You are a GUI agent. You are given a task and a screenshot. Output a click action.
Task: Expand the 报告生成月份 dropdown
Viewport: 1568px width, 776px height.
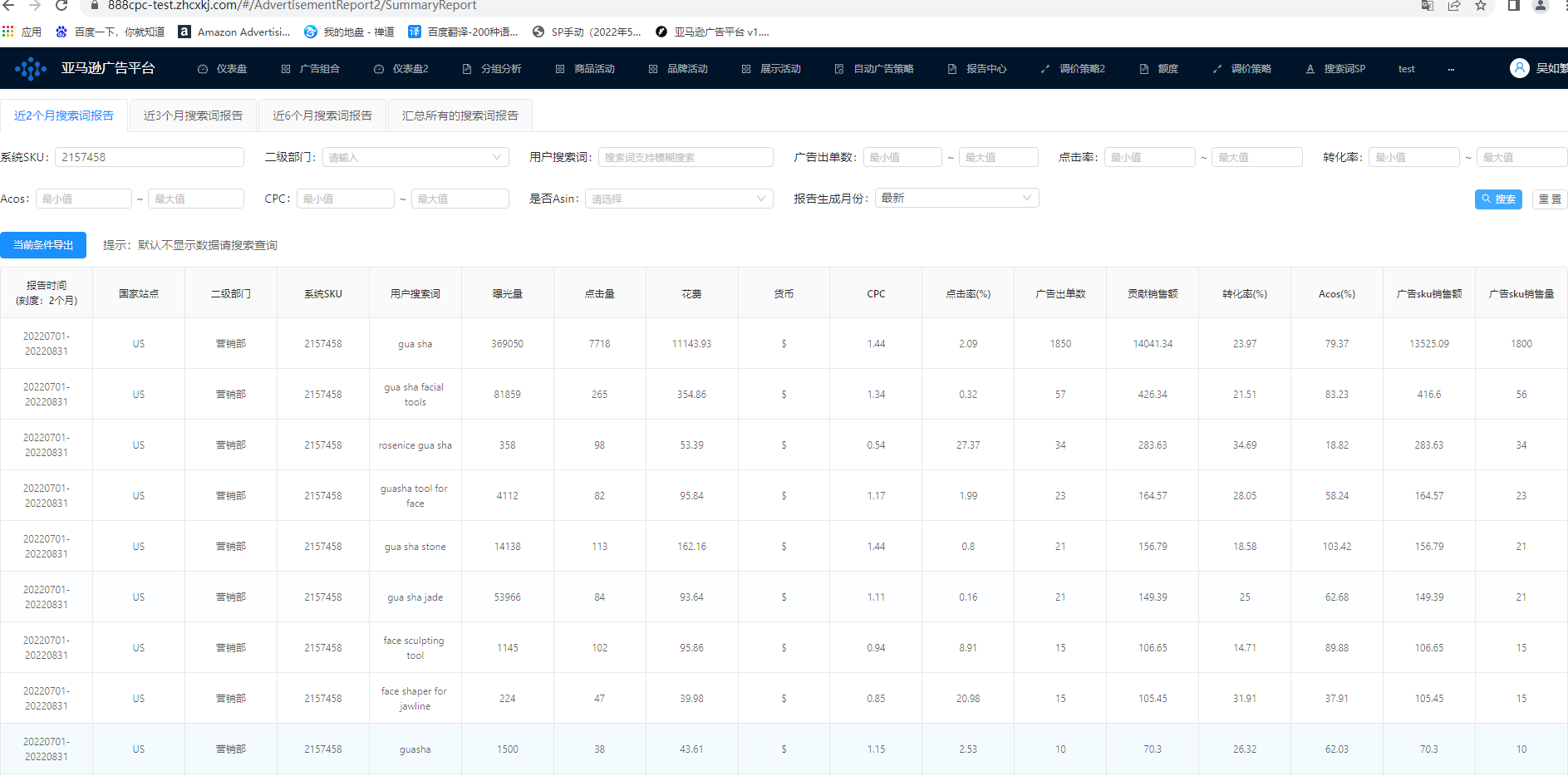point(956,198)
